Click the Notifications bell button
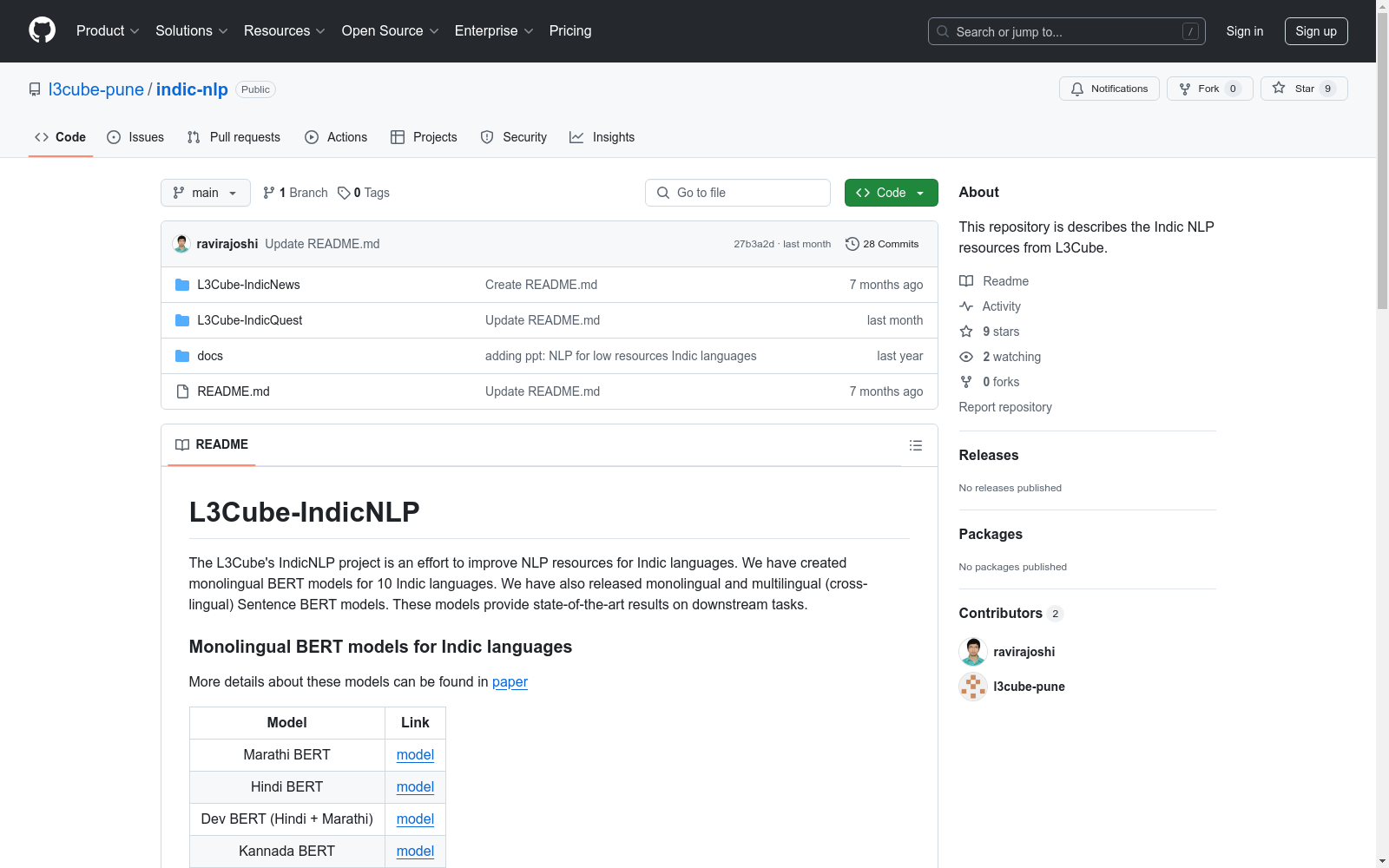 point(1109,89)
